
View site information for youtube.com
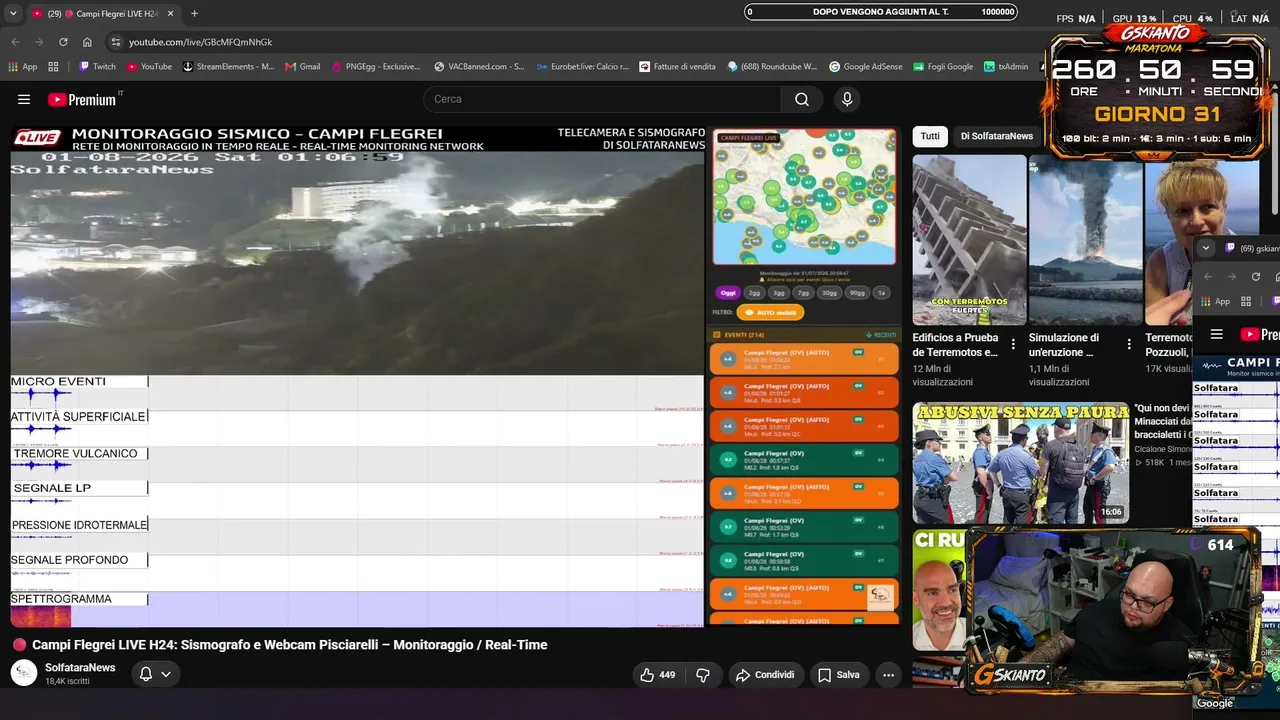(116, 42)
